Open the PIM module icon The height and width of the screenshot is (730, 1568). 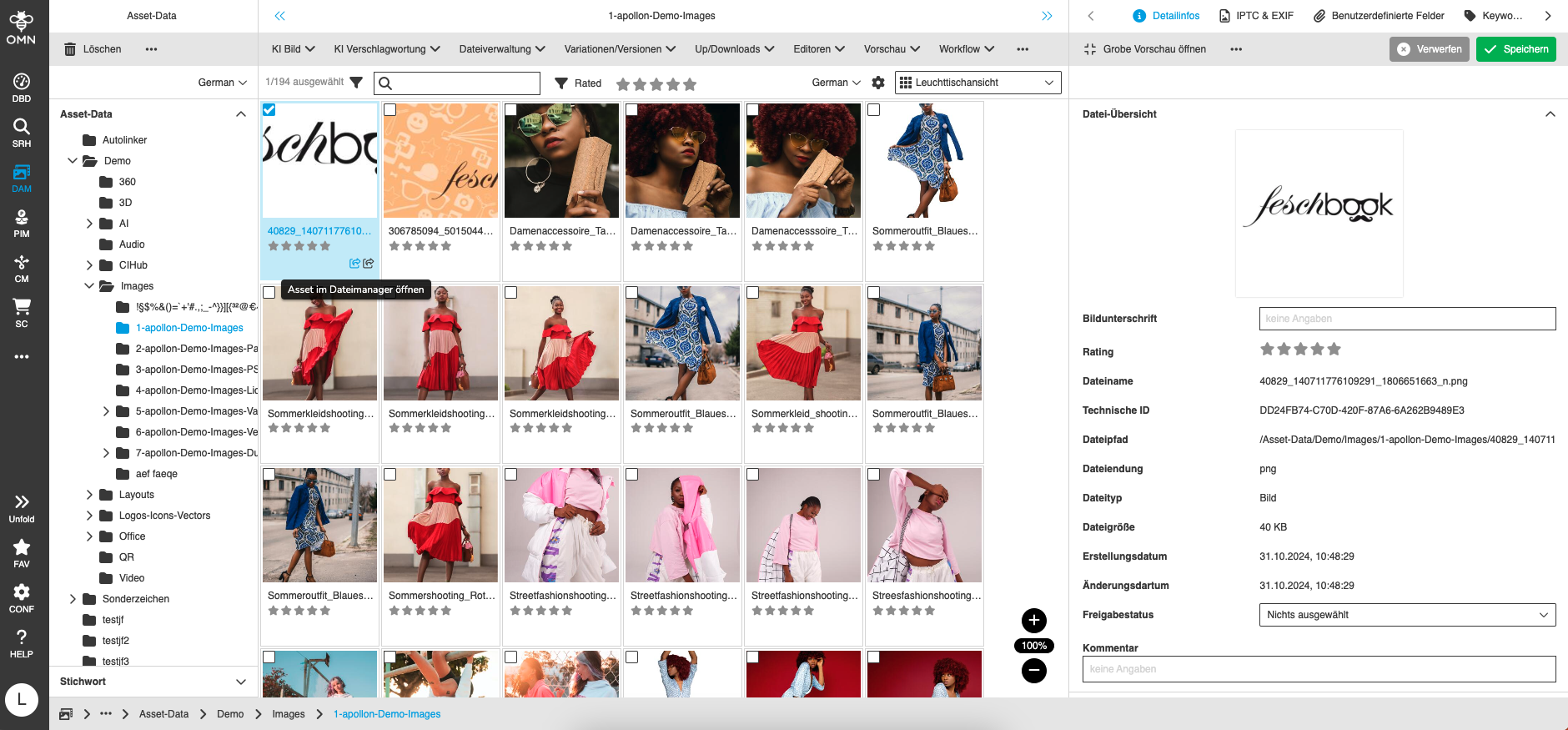click(22, 223)
